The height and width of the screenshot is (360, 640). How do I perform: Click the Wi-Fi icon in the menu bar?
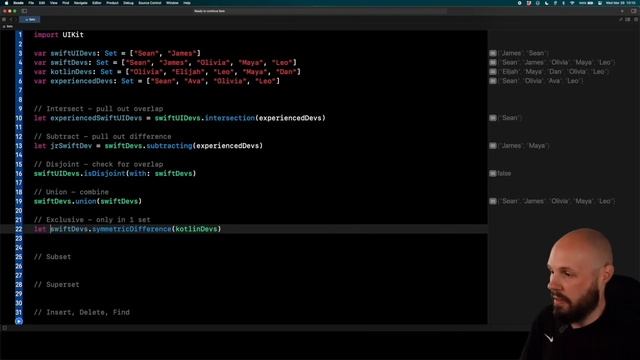572,3
